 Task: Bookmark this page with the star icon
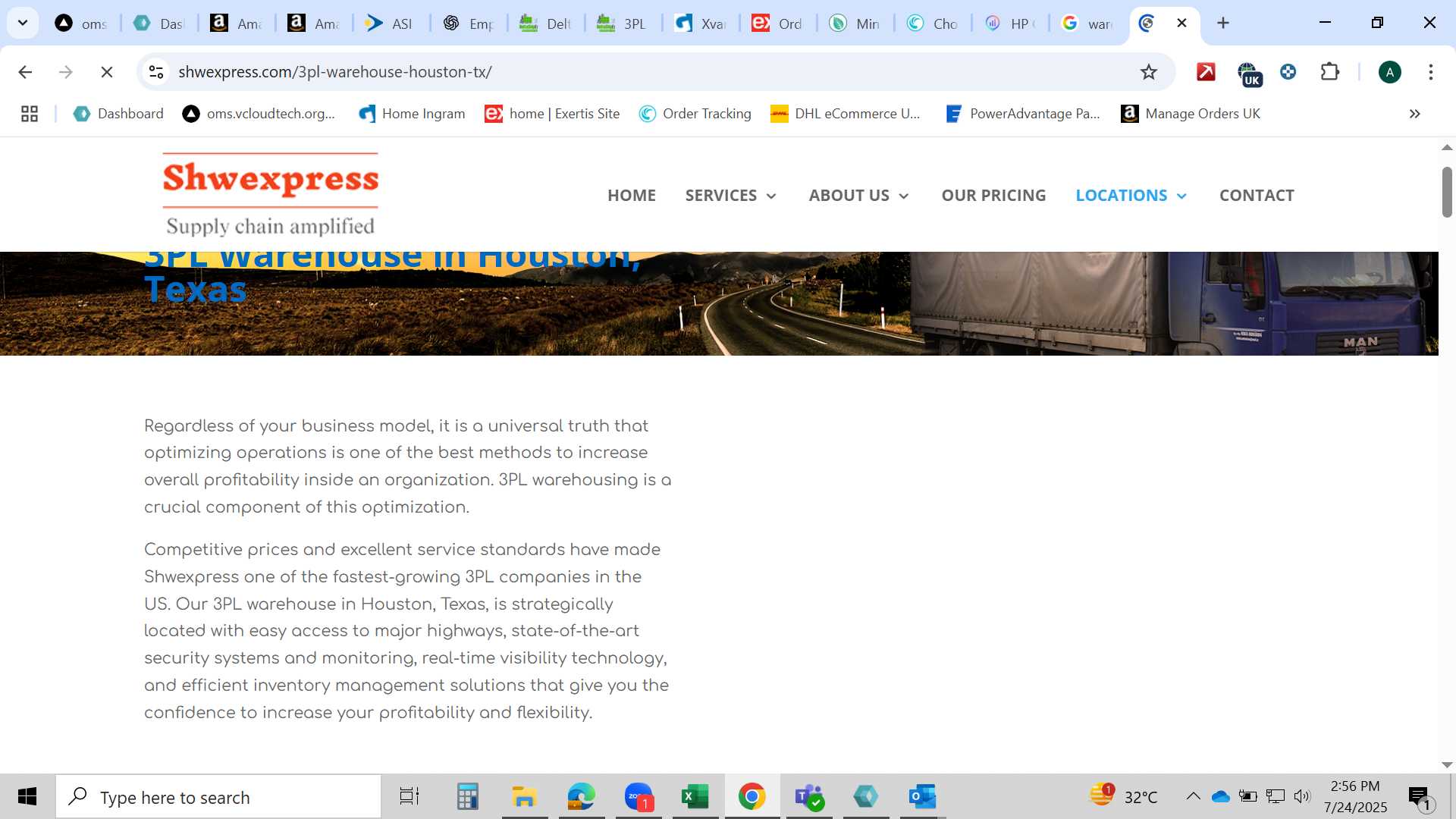(x=1149, y=72)
